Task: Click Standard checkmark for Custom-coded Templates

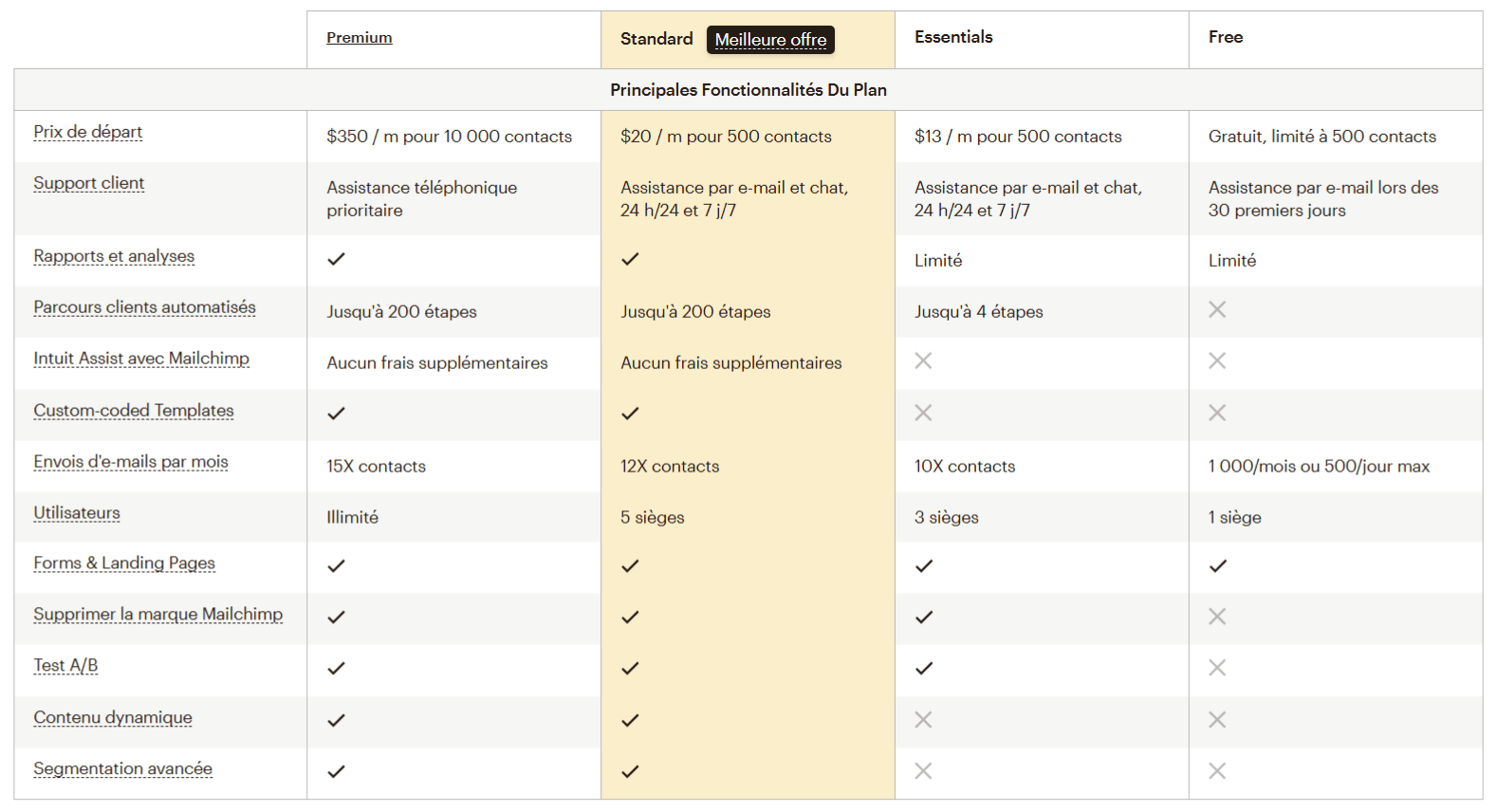Action: (630, 414)
